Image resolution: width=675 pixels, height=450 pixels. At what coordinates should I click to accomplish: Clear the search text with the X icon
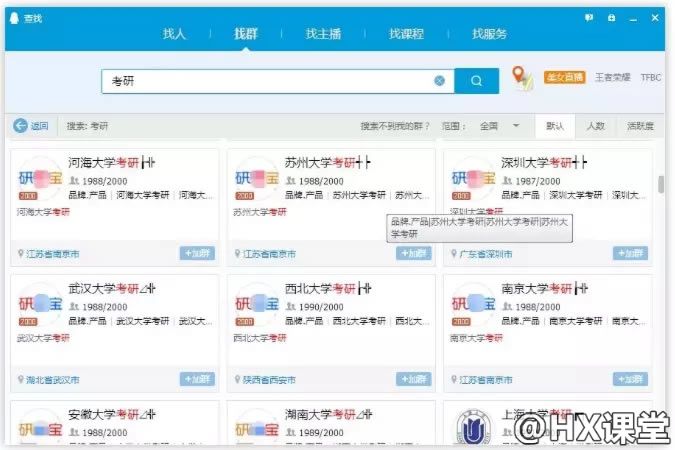click(x=439, y=81)
